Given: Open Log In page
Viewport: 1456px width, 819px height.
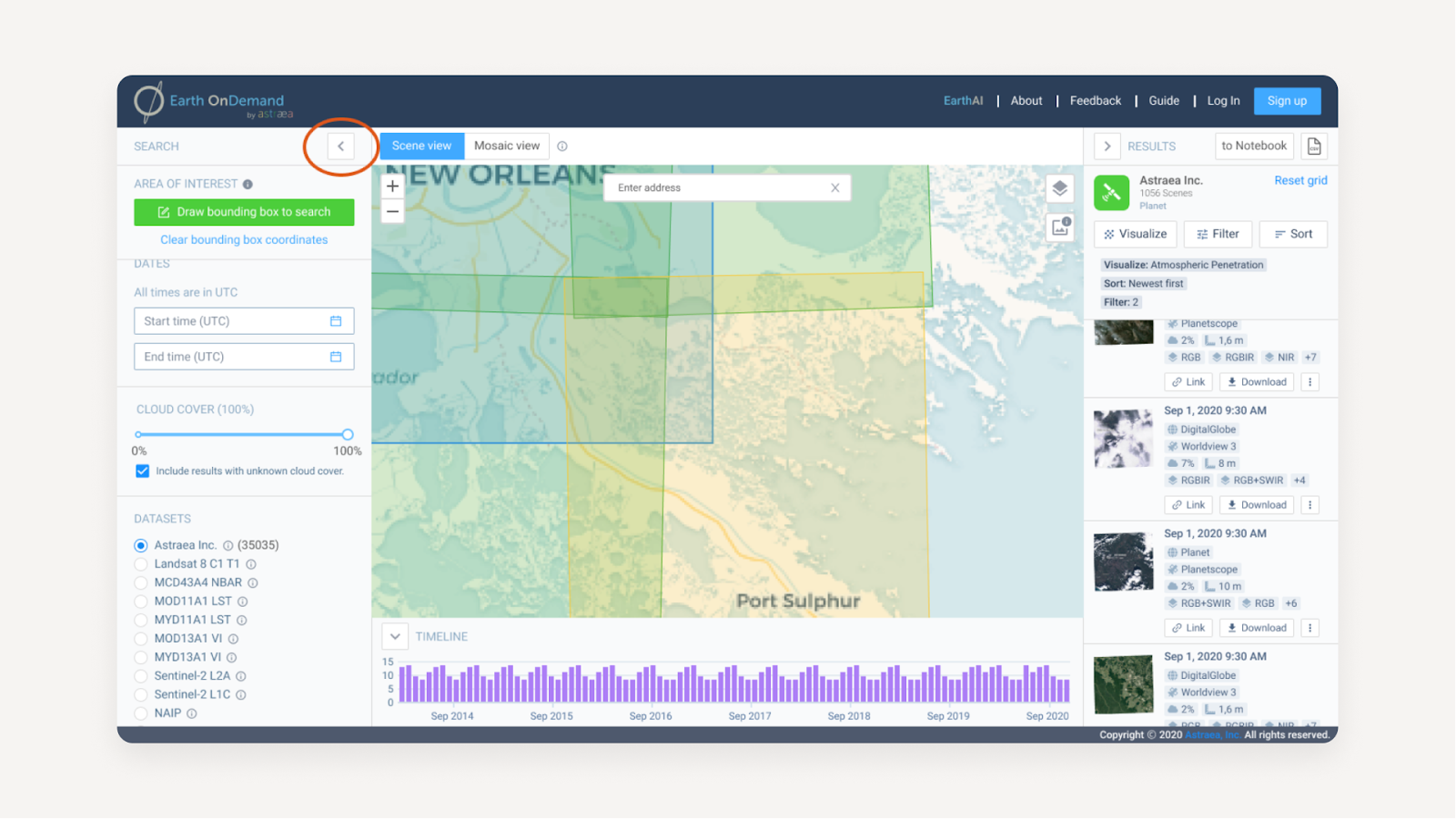Looking at the screenshot, I should tap(1223, 101).
